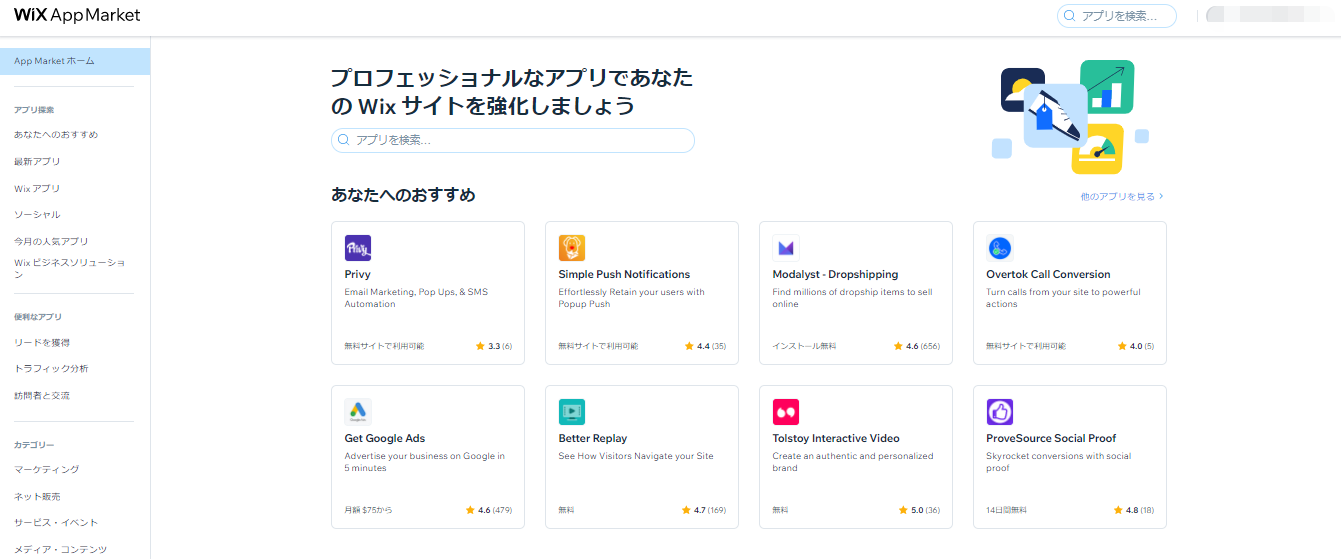The image size is (1341, 559).
Task: Click the Wix App Market logo
Action: tap(77, 15)
